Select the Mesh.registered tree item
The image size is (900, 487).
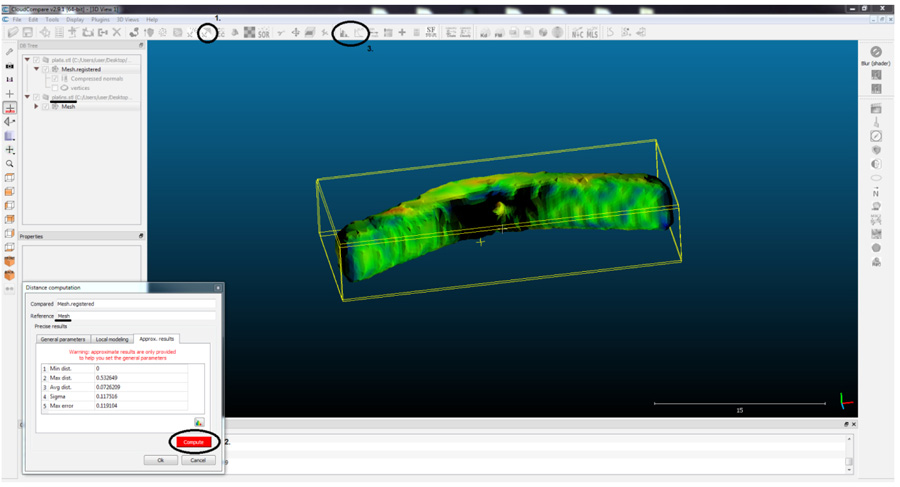[81, 69]
